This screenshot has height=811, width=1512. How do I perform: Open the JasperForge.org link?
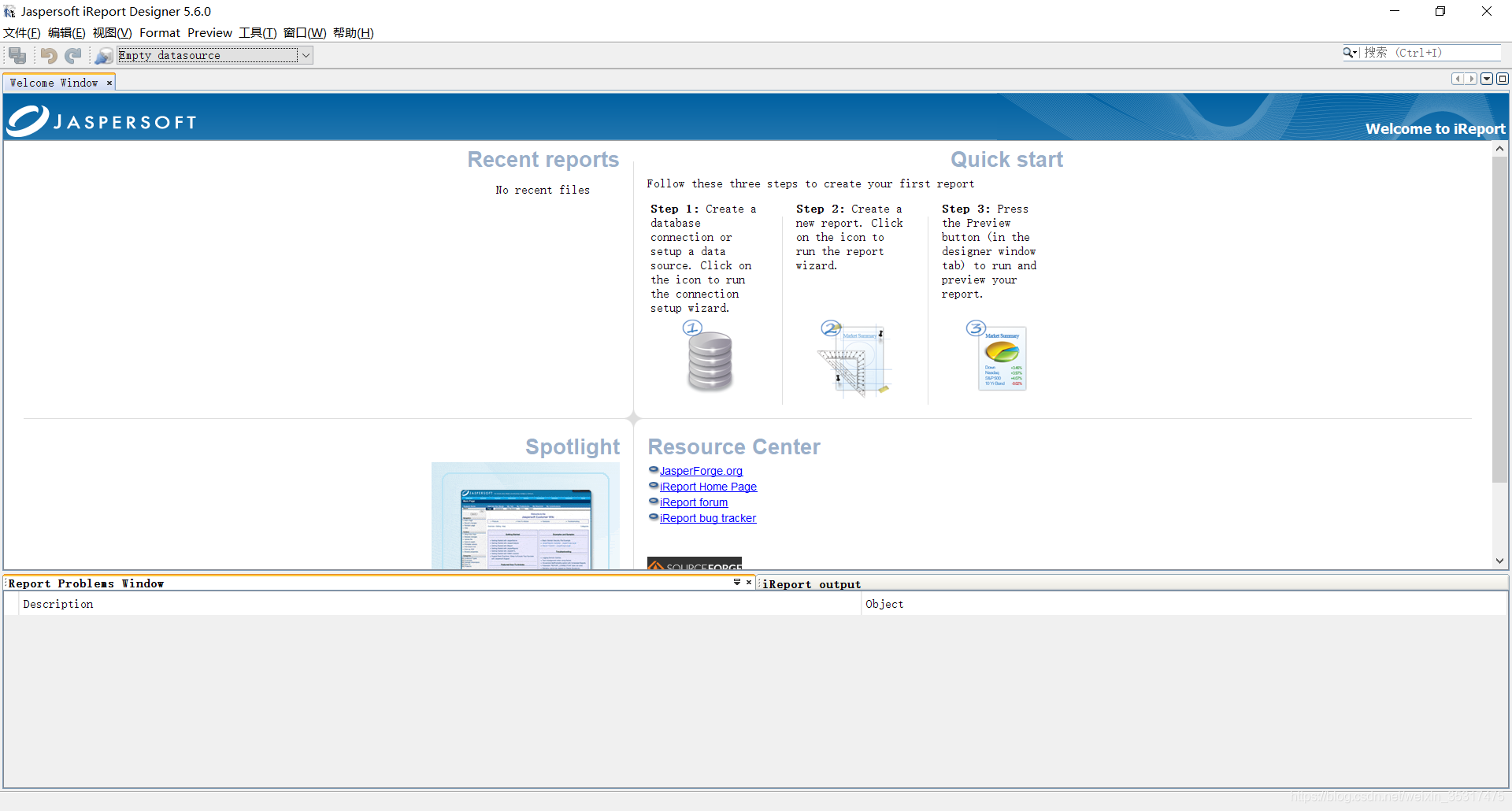click(701, 471)
